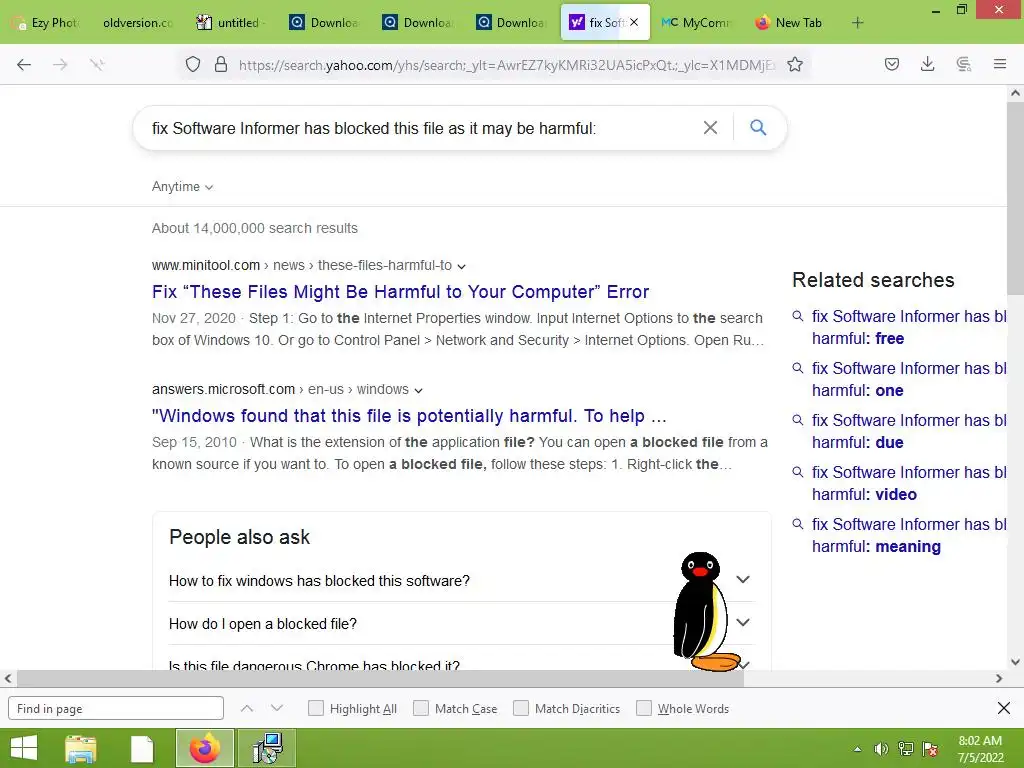Click in the Yahoo search input
Screen dimensions: 1024x768
click(x=418, y=128)
